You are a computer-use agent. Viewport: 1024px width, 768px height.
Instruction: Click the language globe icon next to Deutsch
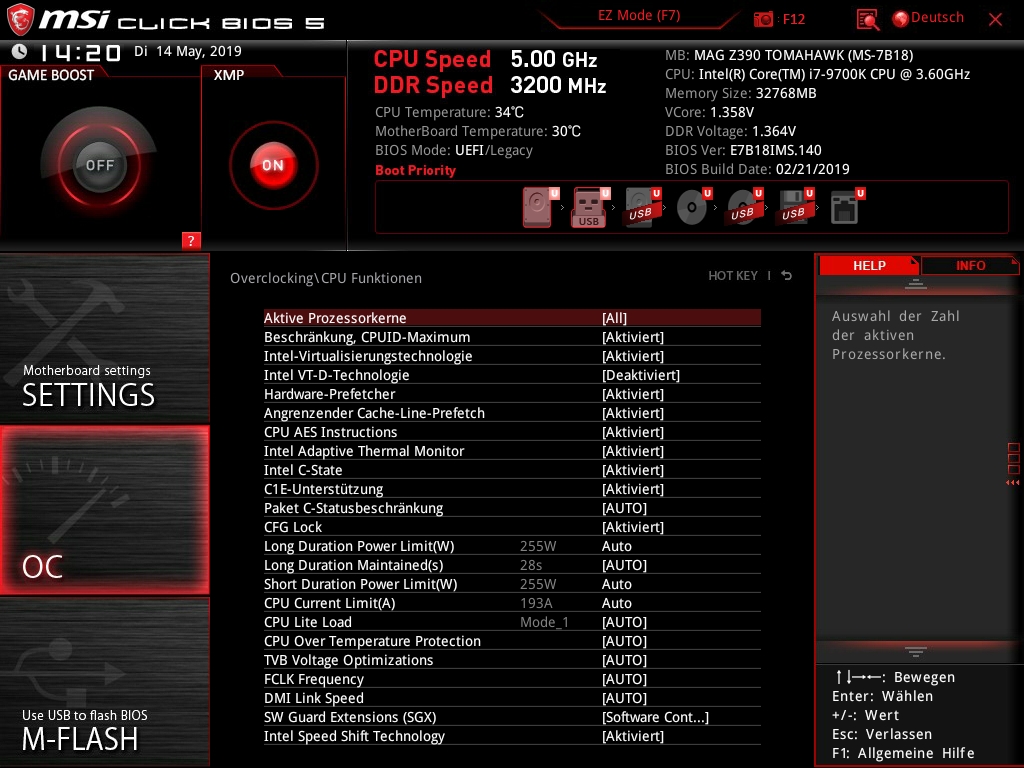coord(900,19)
